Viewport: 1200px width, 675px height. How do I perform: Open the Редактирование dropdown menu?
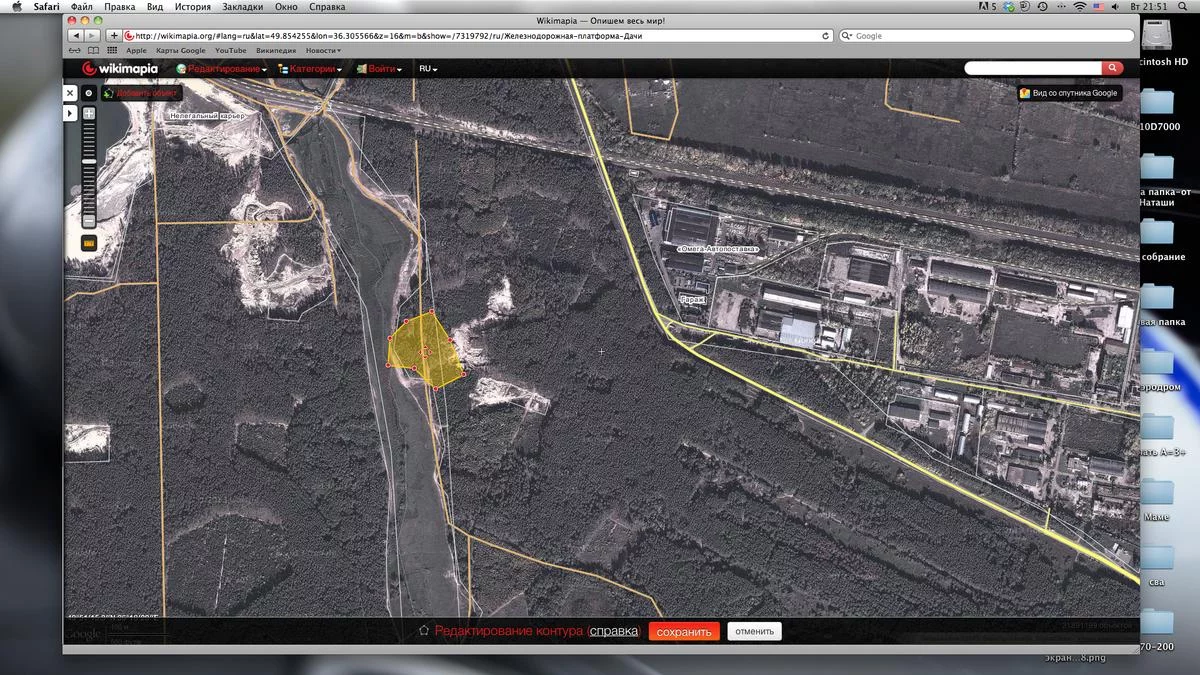tap(222, 69)
